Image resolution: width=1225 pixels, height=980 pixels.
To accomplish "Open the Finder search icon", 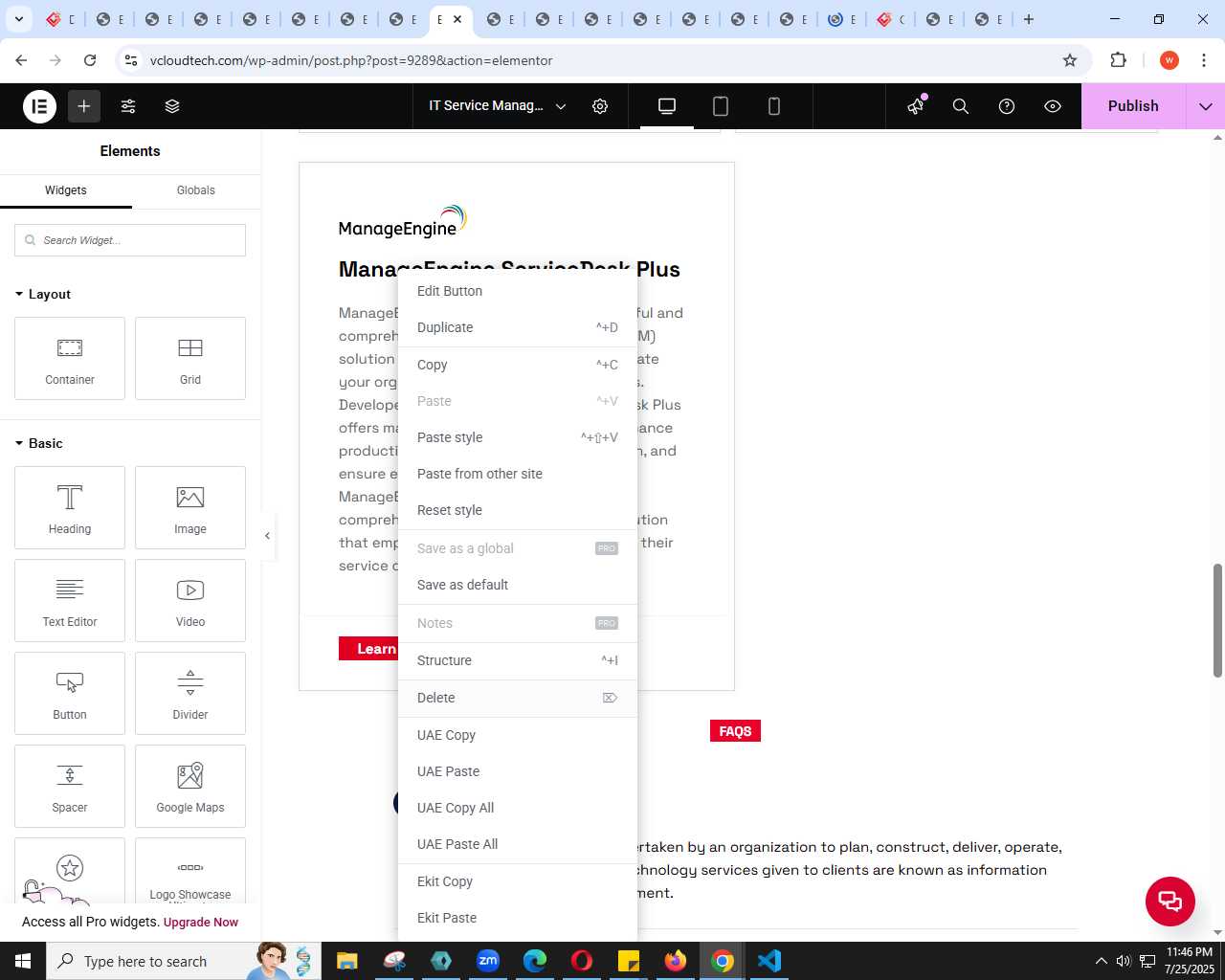I will click(x=961, y=106).
